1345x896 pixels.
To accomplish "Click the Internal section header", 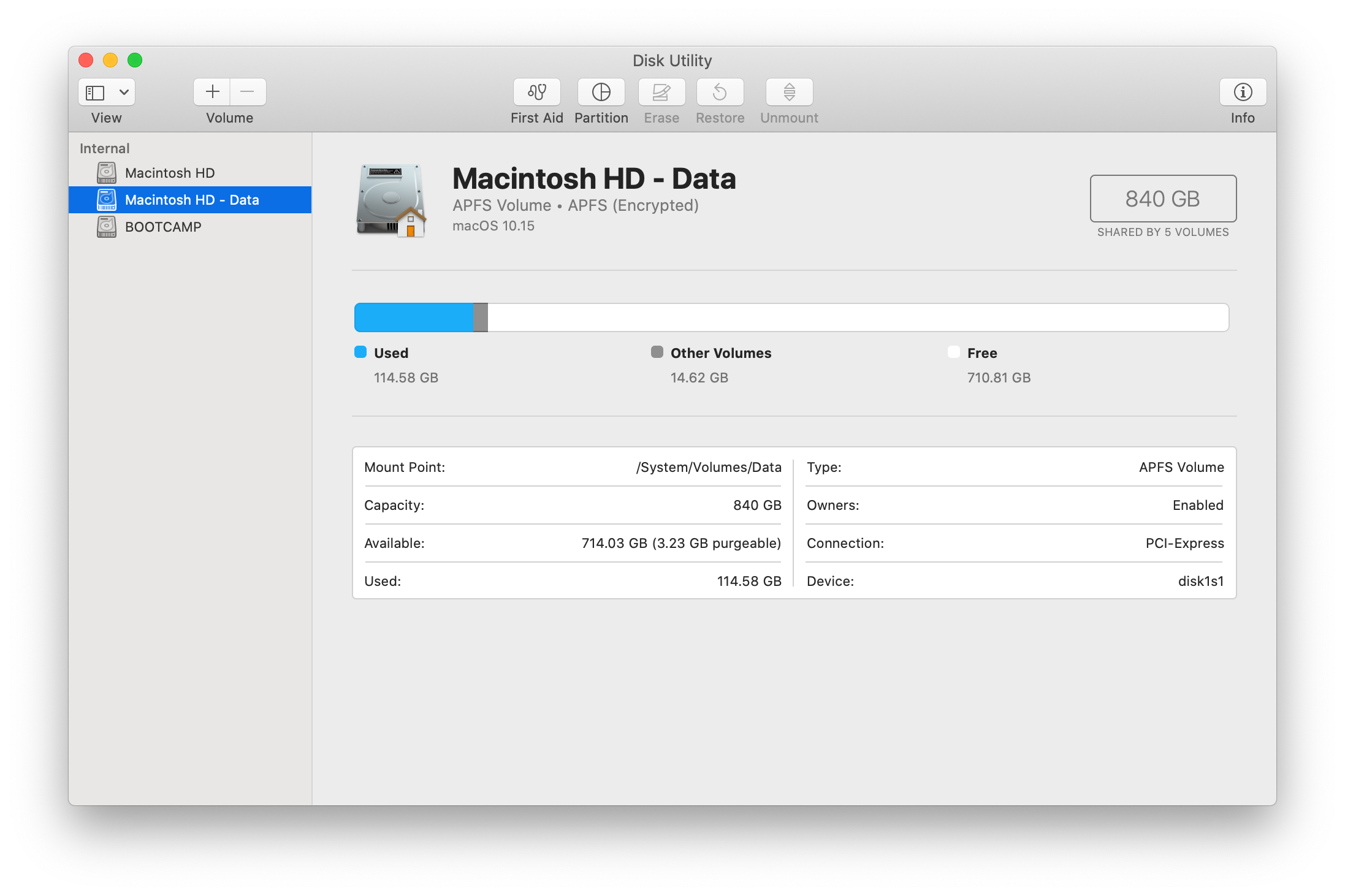I will pos(104,148).
